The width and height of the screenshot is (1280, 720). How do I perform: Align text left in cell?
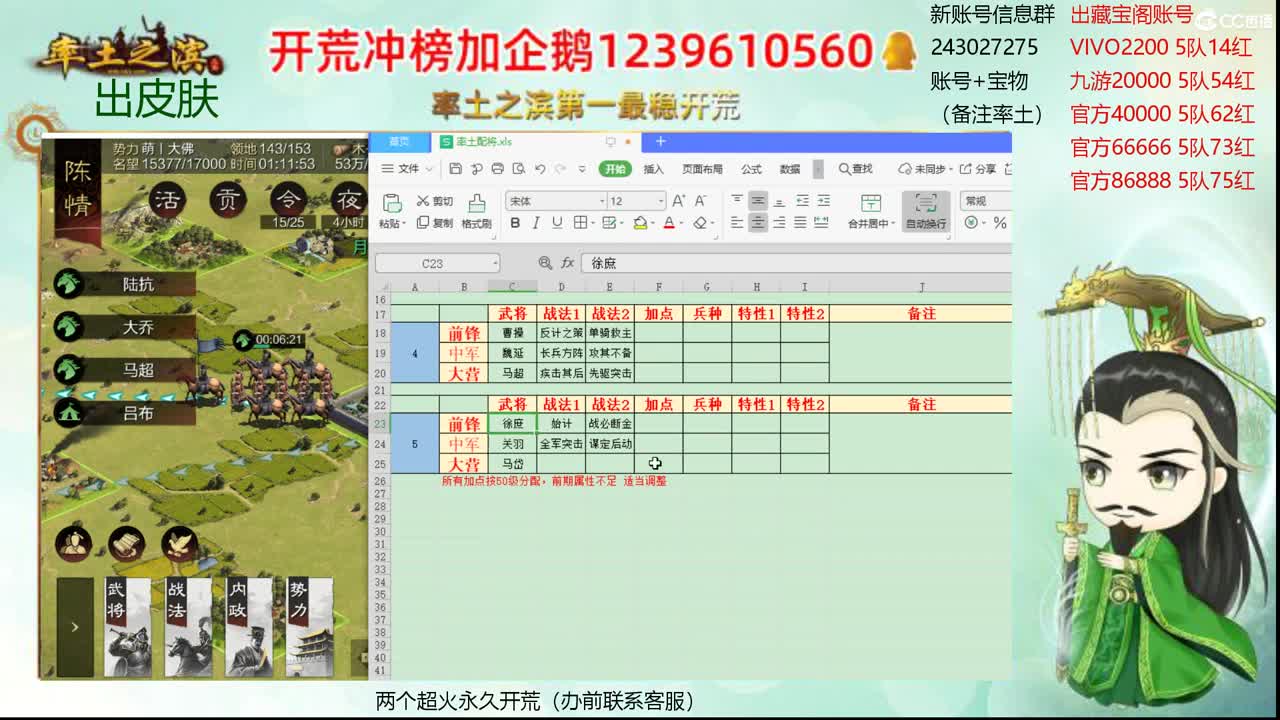pos(737,223)
